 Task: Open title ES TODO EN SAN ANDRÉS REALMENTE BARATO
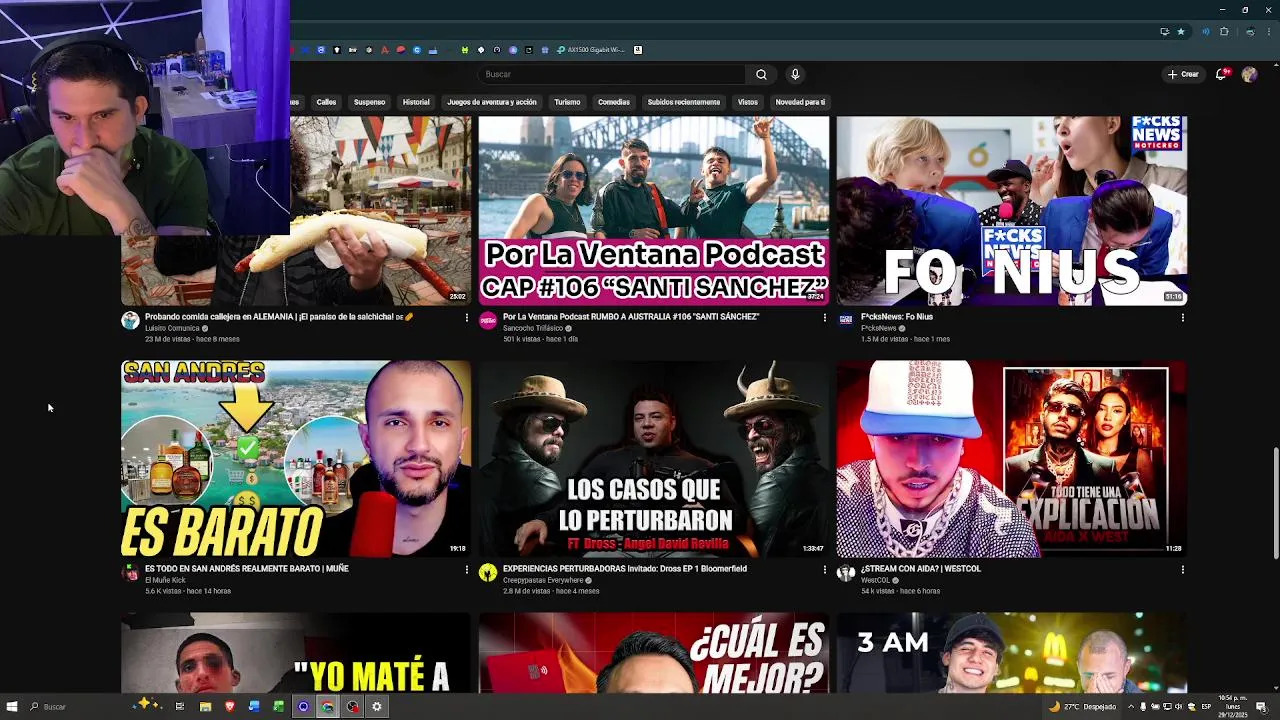click(x=247, y=569)
